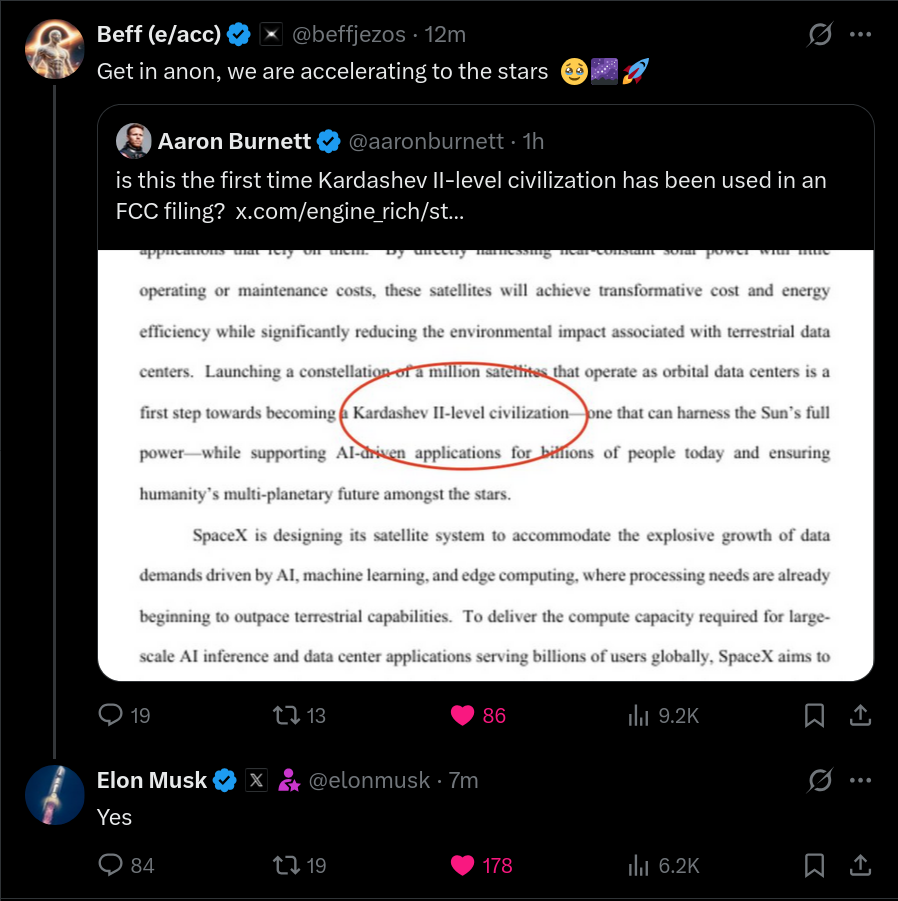Reply to Elon Musk's post
The width and height of the screenshot is (898, 901).
coord(110,865)
